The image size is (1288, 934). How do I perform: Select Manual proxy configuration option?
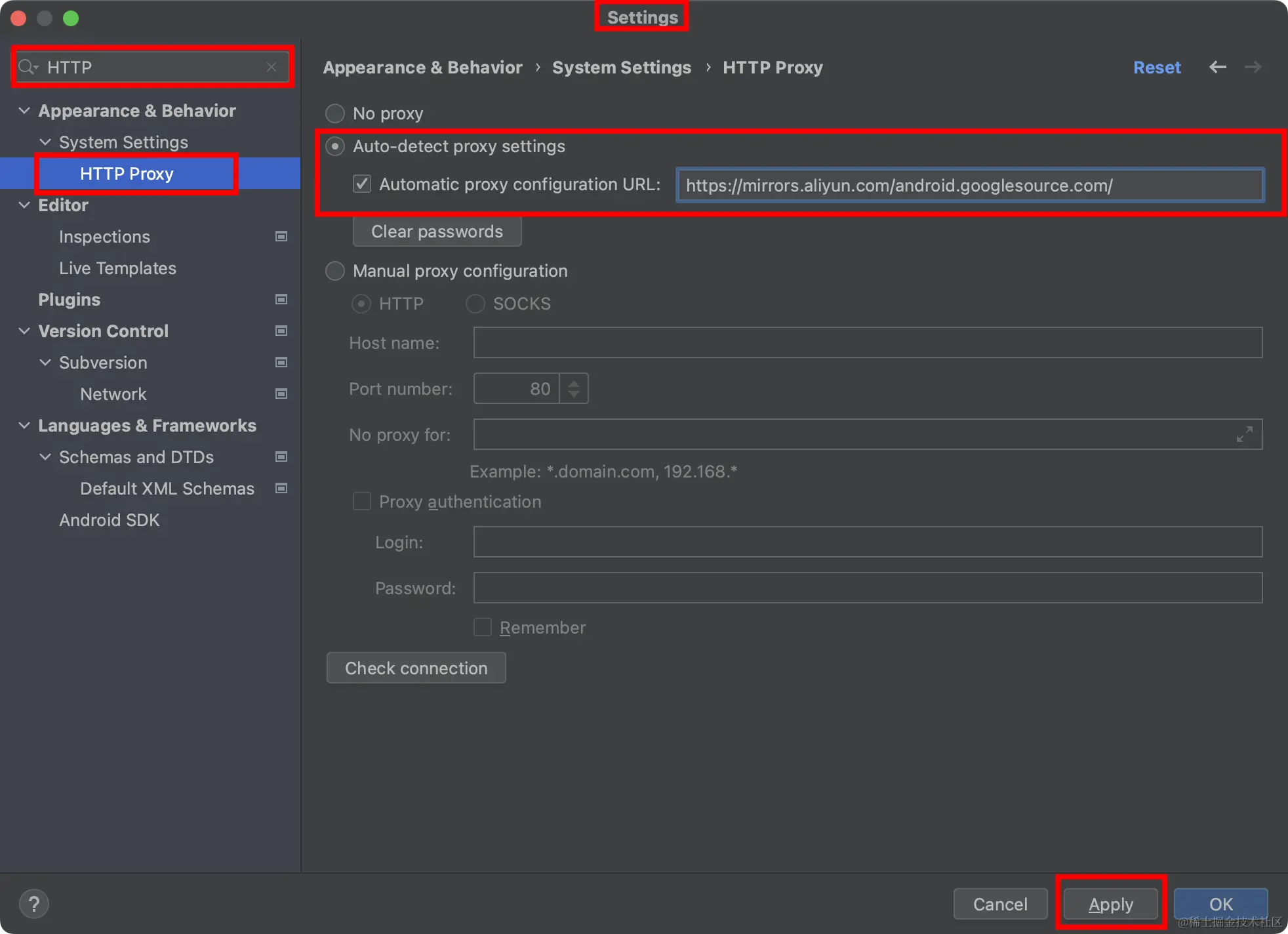(335, 271)
